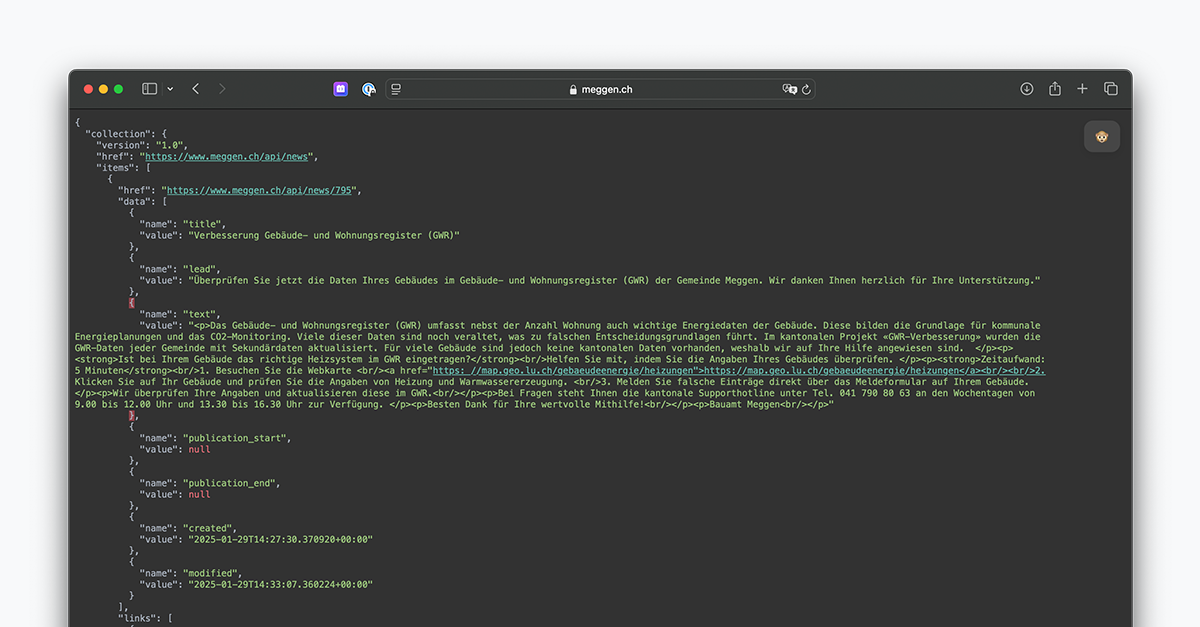Screen dimensions: 1200x627
Task: Go back to the previous page
Action: [196, 89]
